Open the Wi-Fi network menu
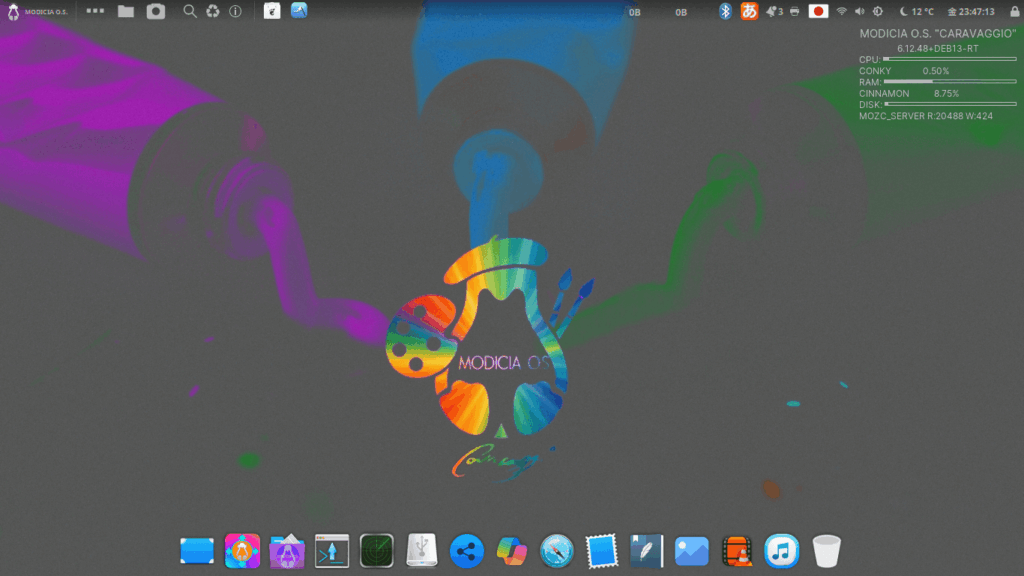1024x576 pixels. pos(842,11)
